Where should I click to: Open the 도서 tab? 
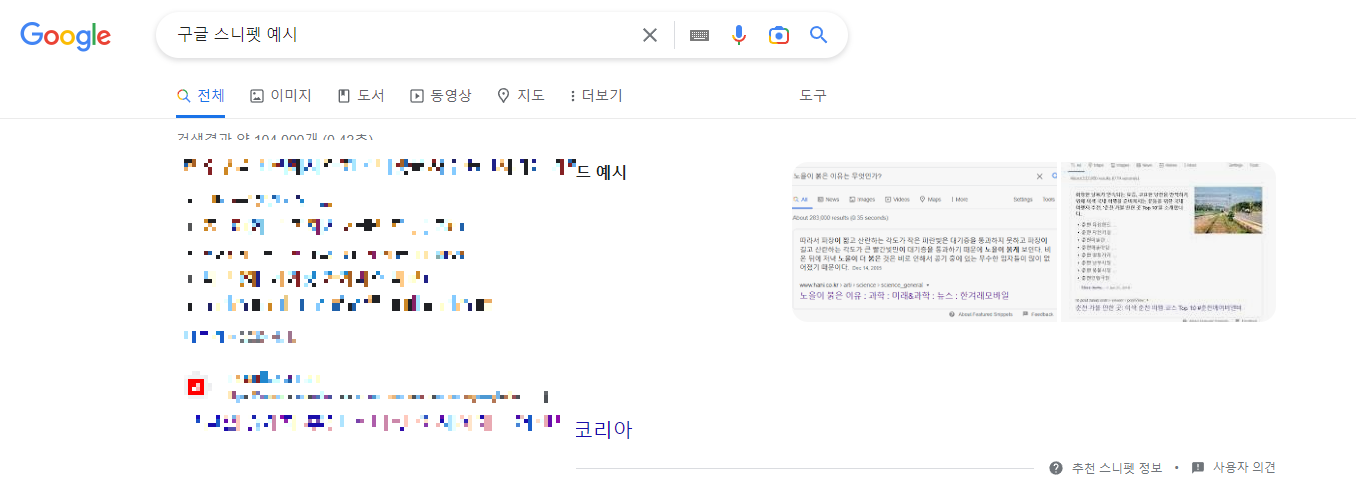(361, 96)
